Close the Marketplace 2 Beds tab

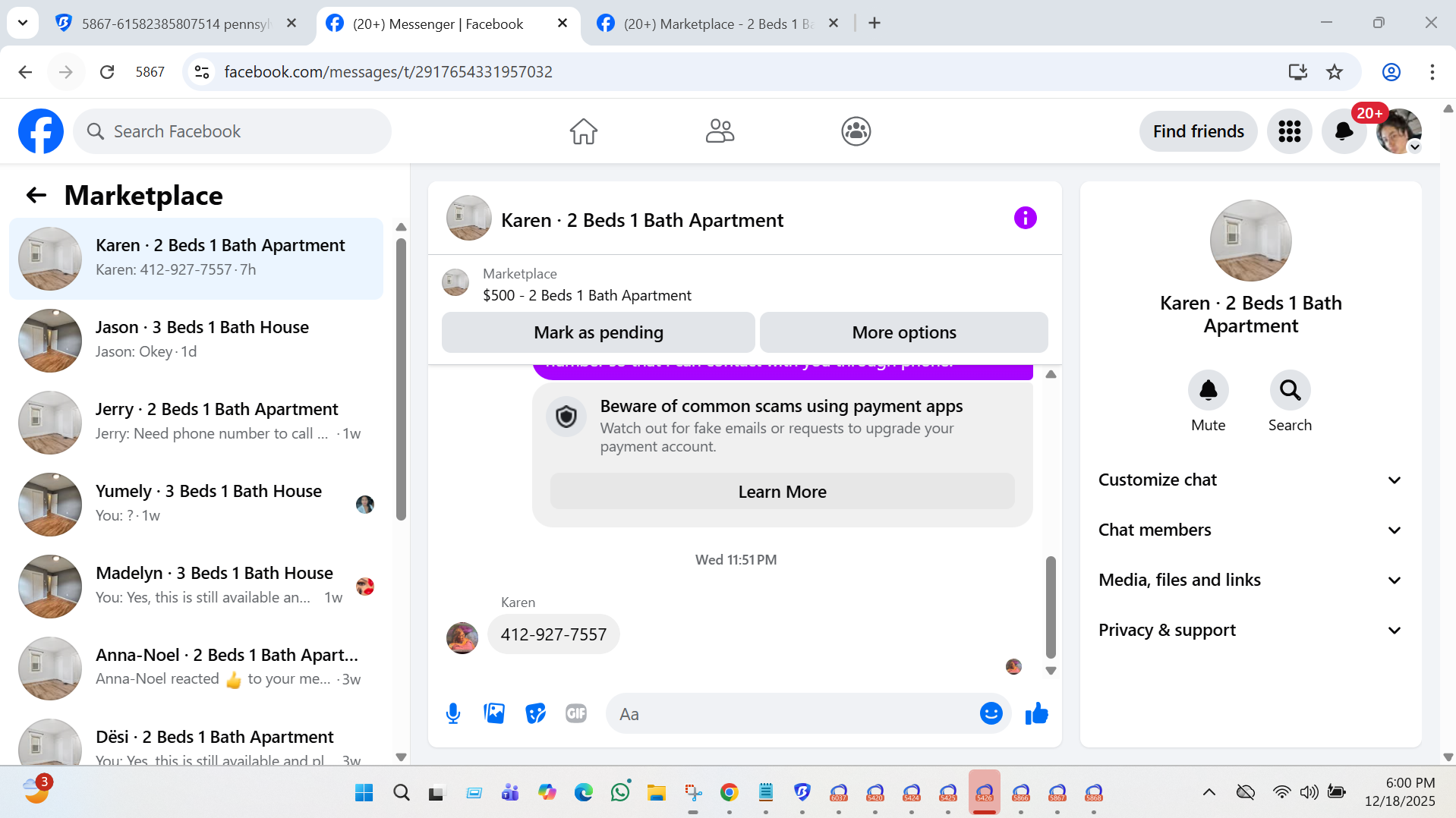(833, 24)
